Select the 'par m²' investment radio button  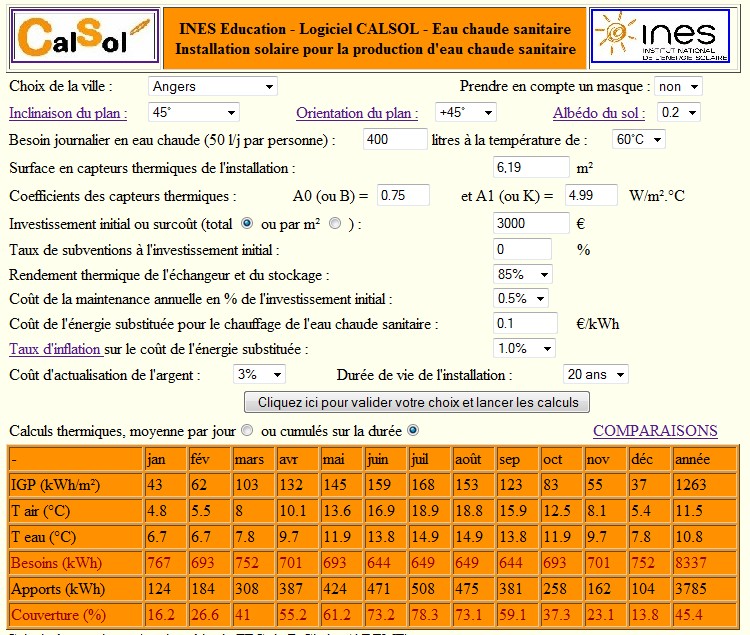tap(335, 223)
